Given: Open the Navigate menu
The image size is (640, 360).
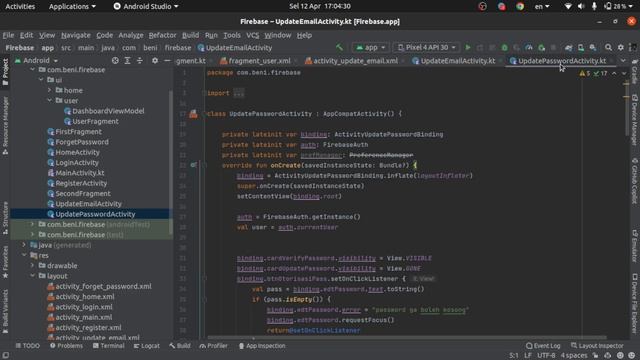Looking at the screenshot, I should click(76, 35).
